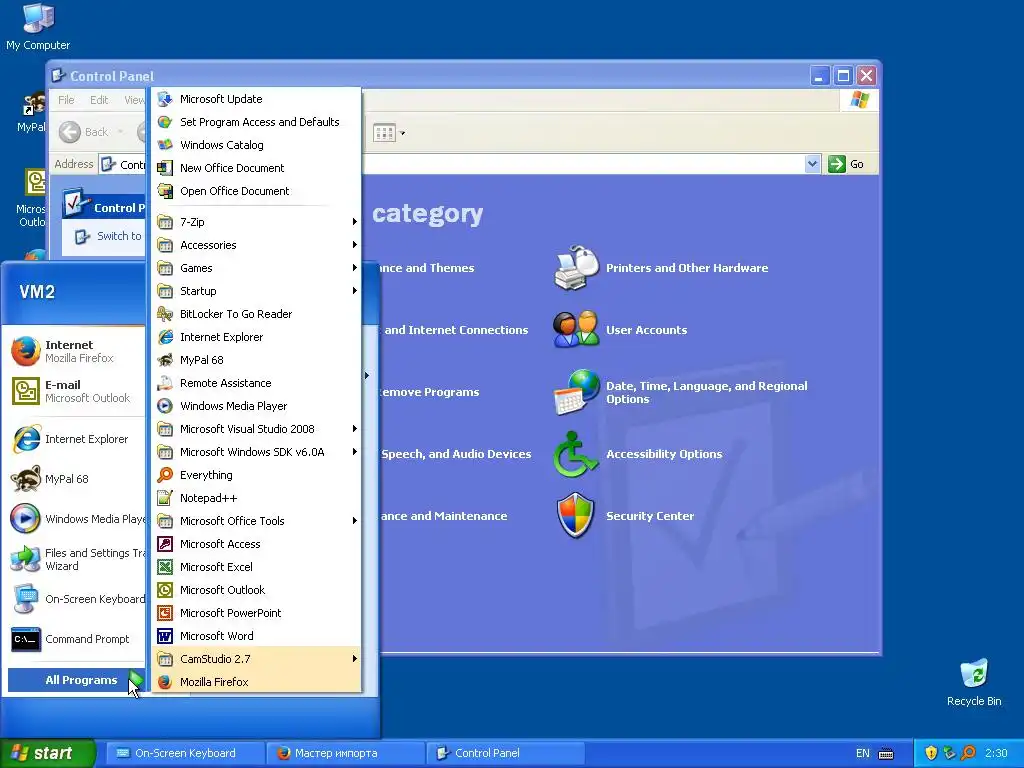The width and height of the screenshot is (1024, 768).
Task: Start Windows Media Player from programs list
Action: click(x=257, y=406)
